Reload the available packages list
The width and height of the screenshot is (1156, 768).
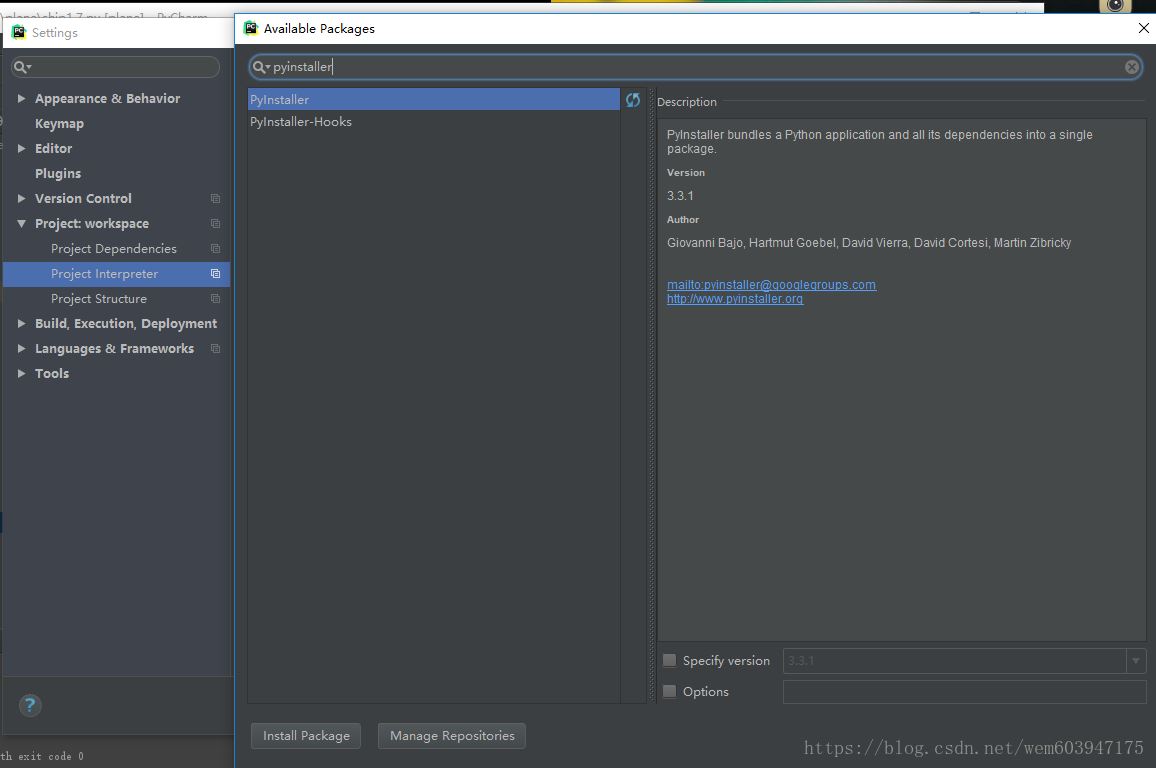[633, 100]
